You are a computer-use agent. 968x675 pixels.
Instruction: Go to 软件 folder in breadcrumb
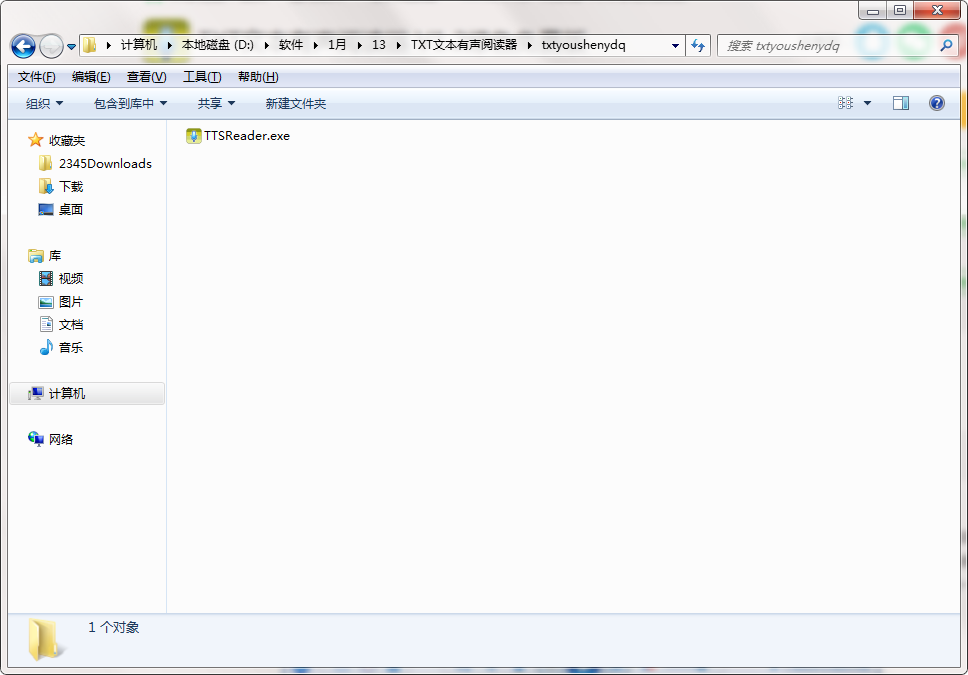point(291,45)
